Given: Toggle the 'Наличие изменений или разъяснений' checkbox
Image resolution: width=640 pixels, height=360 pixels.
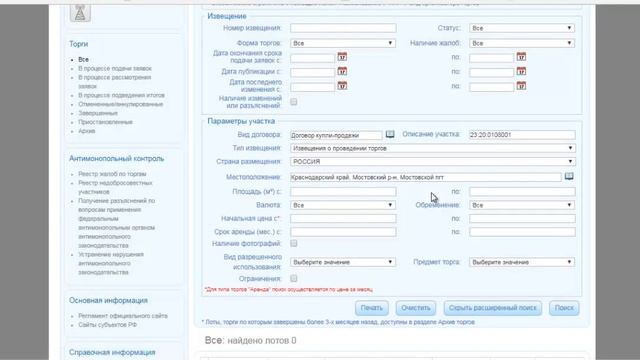Looking at the screenshot, I should (x=293, y=102).
